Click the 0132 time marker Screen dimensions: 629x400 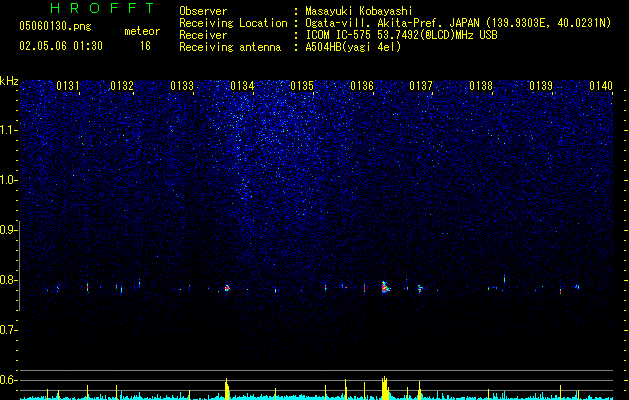122,86
